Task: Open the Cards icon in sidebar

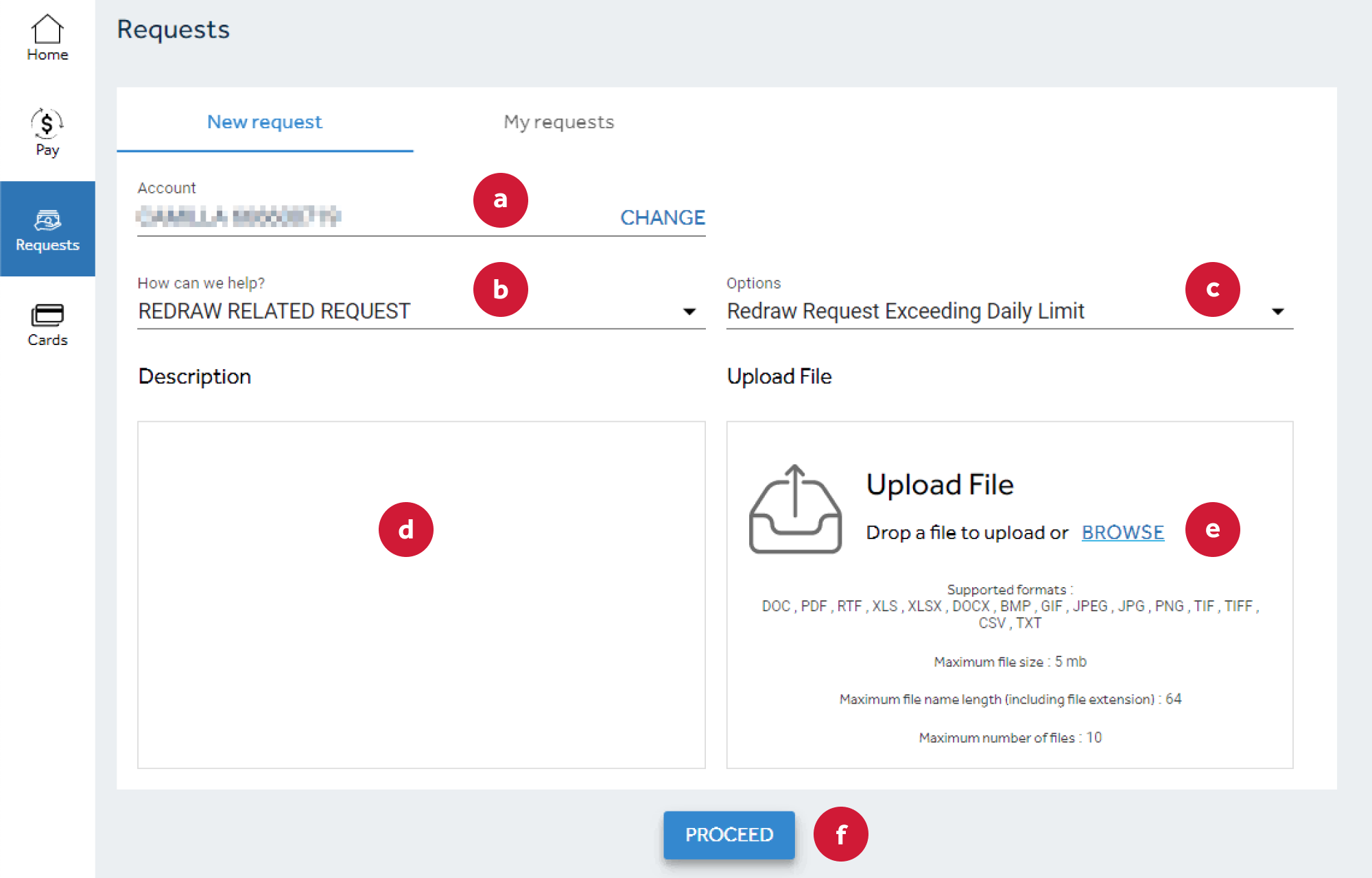Action: point(47,316)
